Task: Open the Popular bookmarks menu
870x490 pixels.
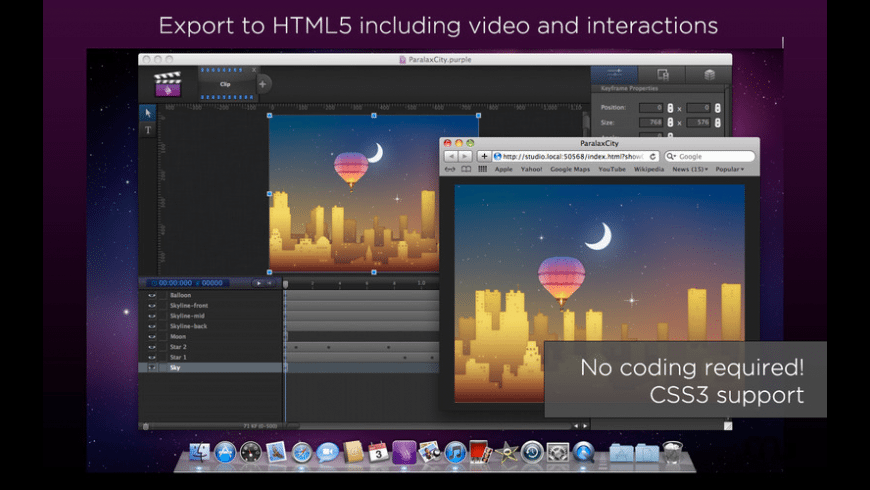Action: click(730, 170)
